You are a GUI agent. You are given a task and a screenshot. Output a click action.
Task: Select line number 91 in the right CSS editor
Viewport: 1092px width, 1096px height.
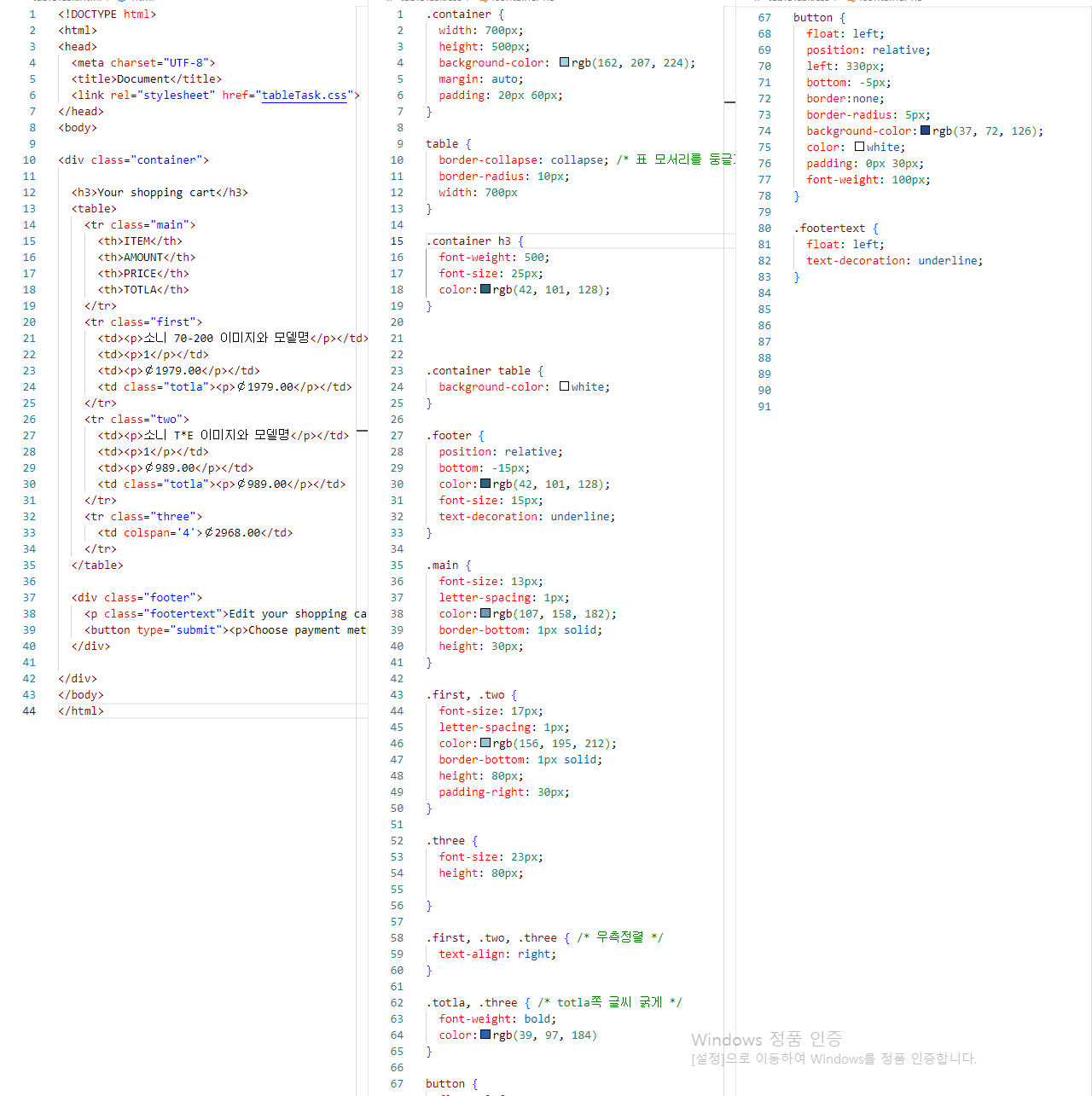point(764,407)
